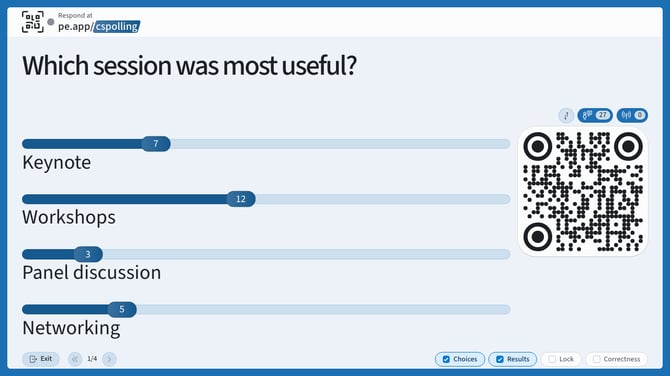Click the 1/4 slide counter

click(x=92, y=359)
